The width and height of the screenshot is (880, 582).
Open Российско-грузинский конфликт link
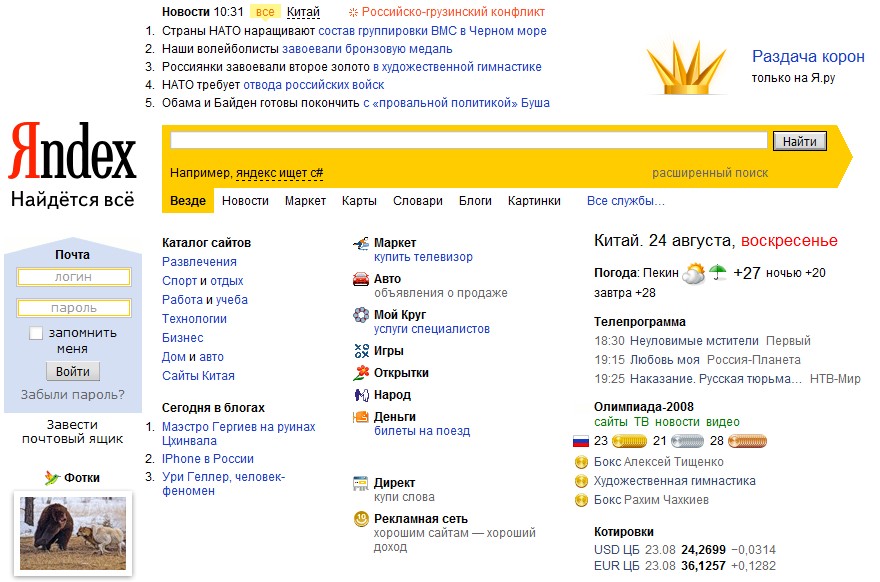[453, 12]
